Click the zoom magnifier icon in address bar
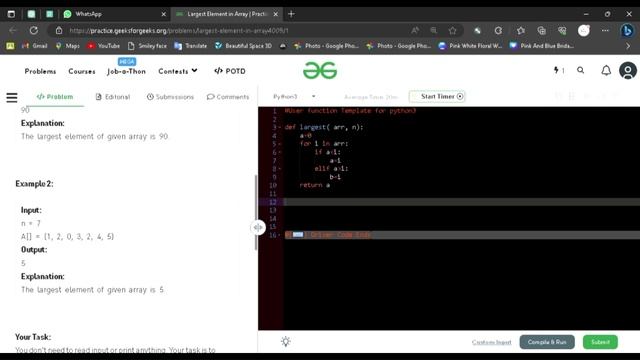The height and width of the screenshot is (360, 640). pos(433,31)
